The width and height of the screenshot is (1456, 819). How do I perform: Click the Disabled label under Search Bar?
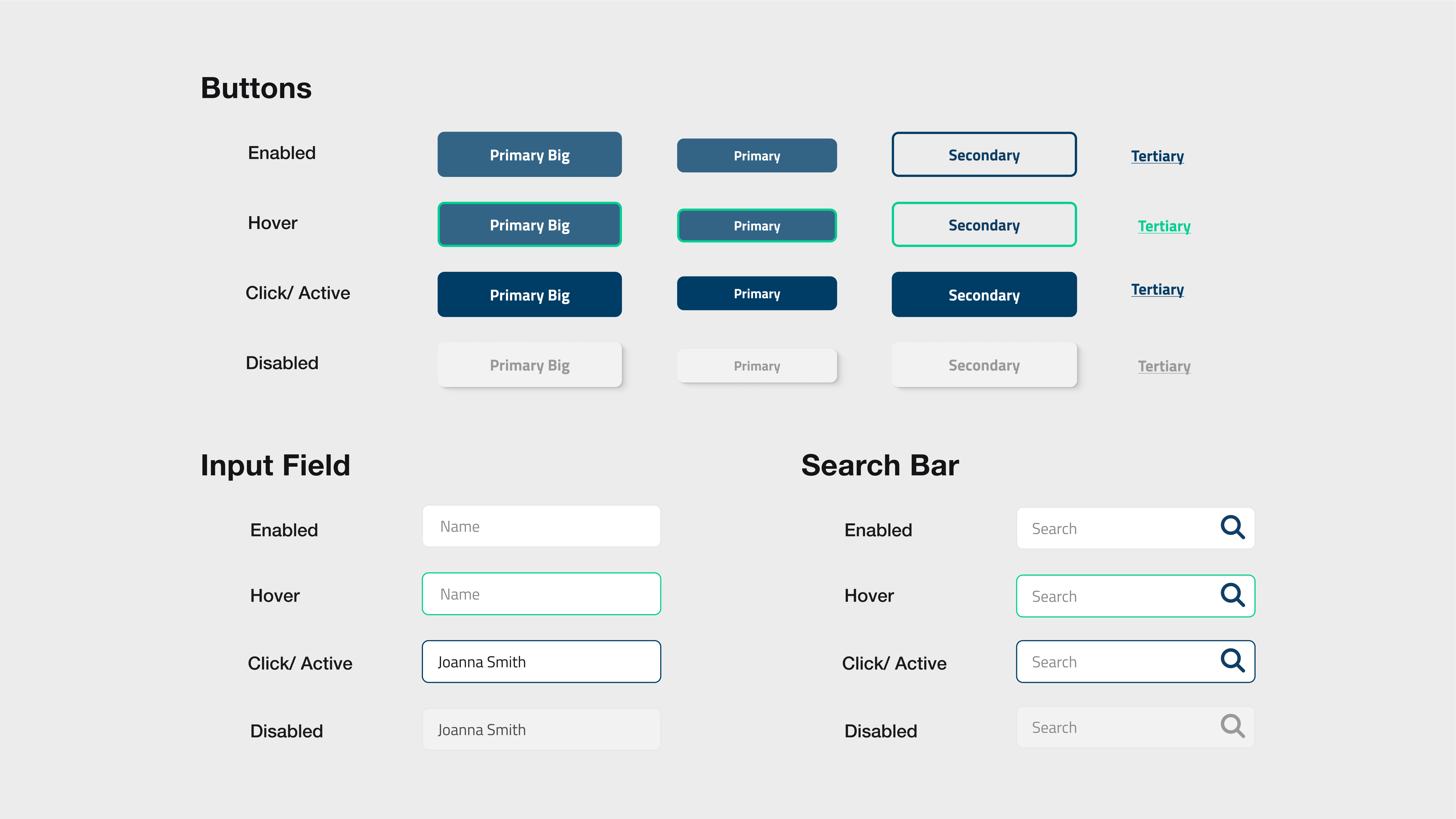point(881,731)
